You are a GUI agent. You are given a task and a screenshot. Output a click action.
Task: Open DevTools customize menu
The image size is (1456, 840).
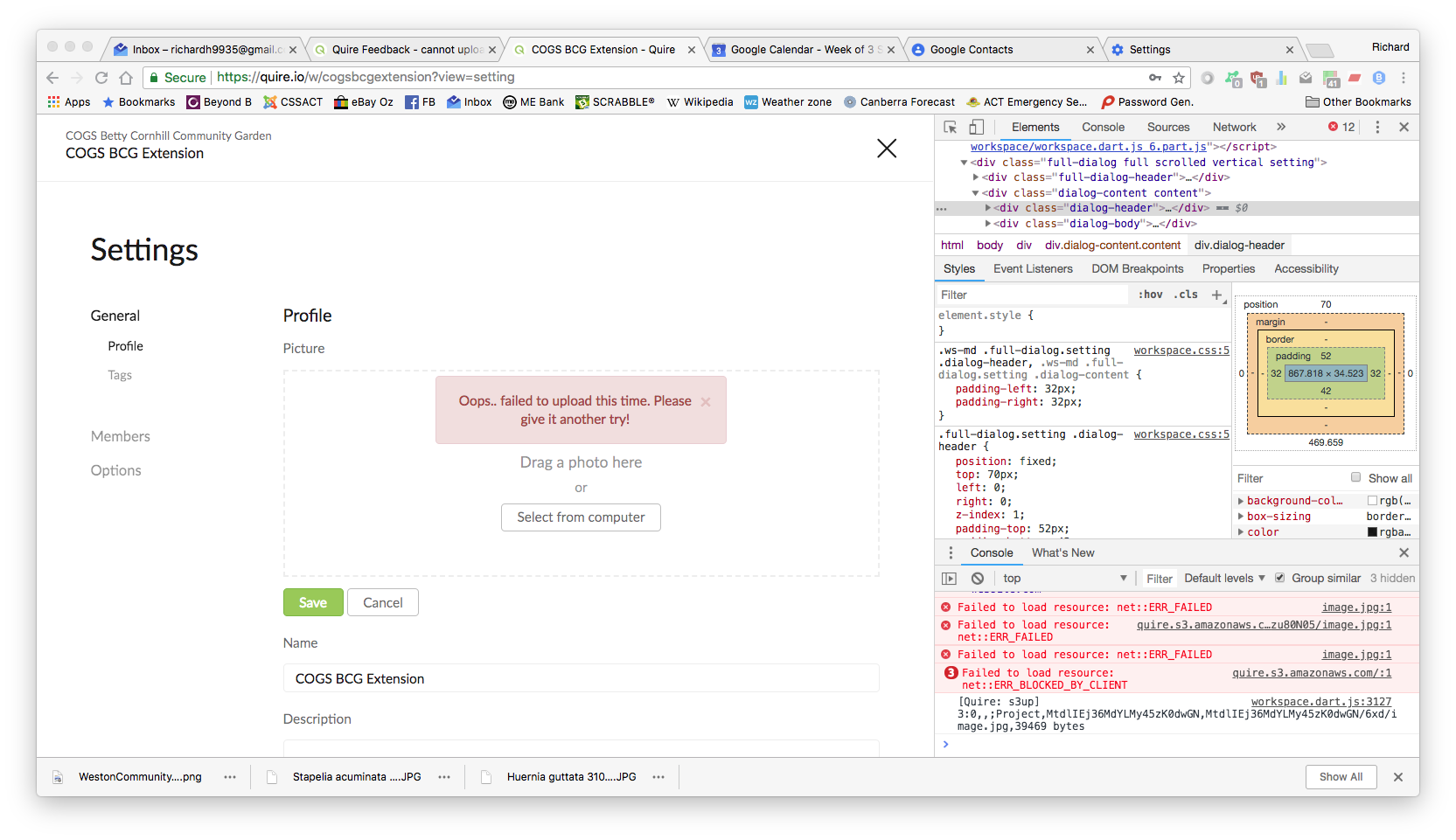(x=1377, y=127)
